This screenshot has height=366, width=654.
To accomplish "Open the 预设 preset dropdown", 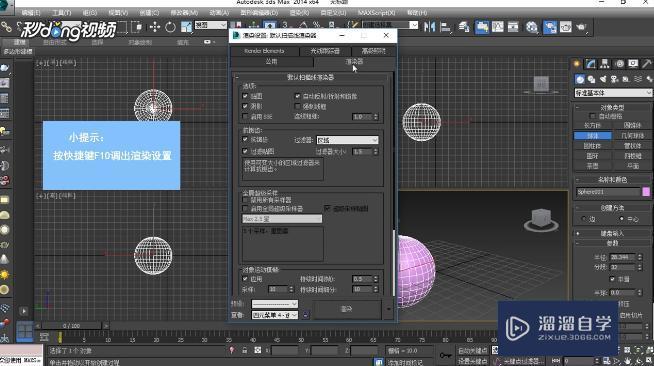I will click(274, 304).
